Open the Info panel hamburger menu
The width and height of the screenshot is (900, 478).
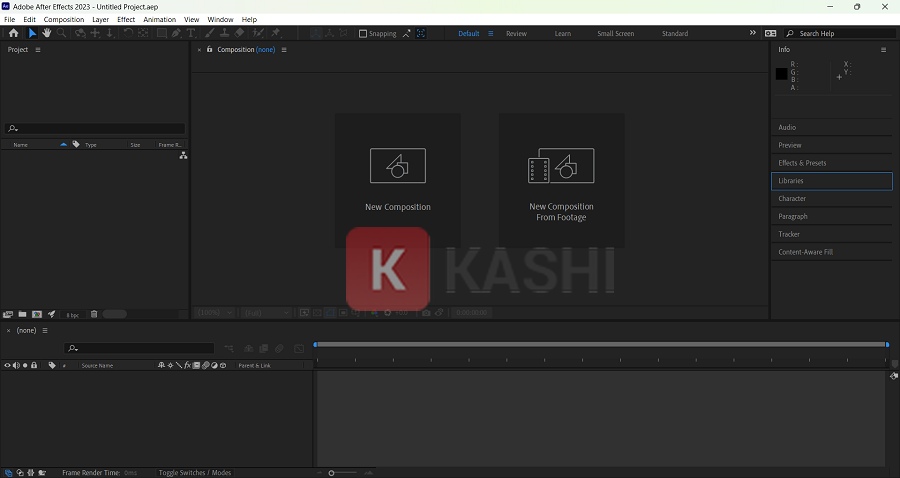(883, 50)
